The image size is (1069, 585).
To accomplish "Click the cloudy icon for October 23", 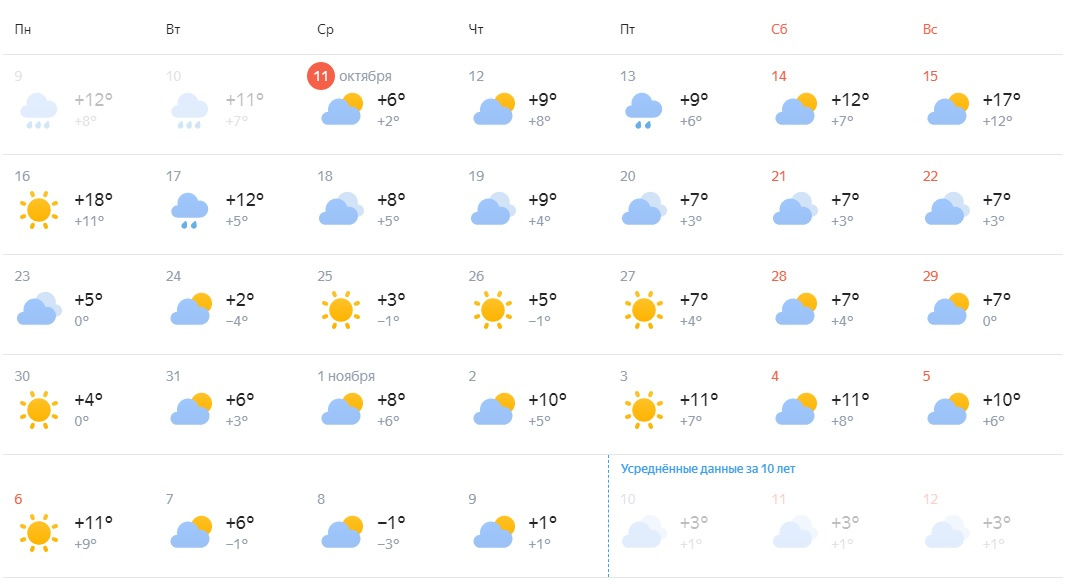I will coord(39,309).
